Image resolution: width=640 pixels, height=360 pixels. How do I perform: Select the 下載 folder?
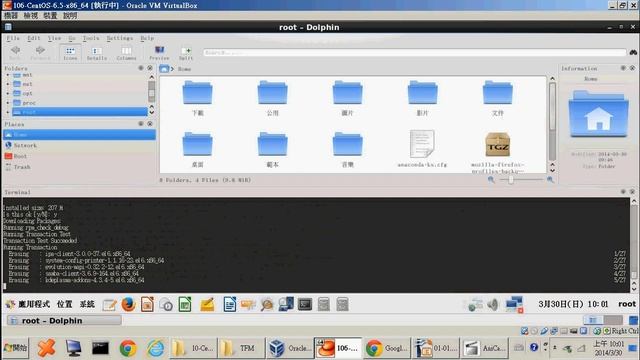(x=198, y=98)
